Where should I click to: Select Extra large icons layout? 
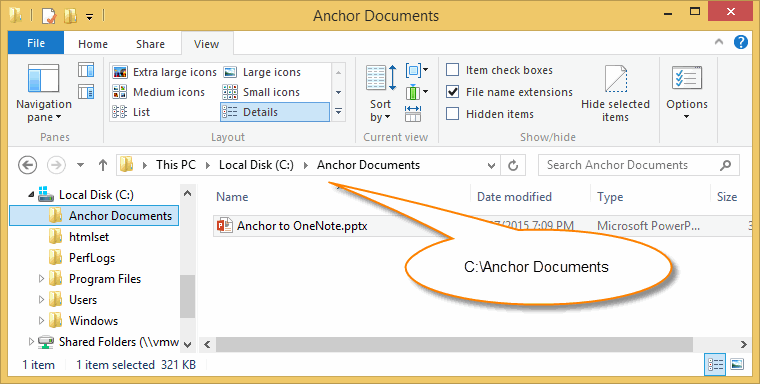(x=164, y=72)
